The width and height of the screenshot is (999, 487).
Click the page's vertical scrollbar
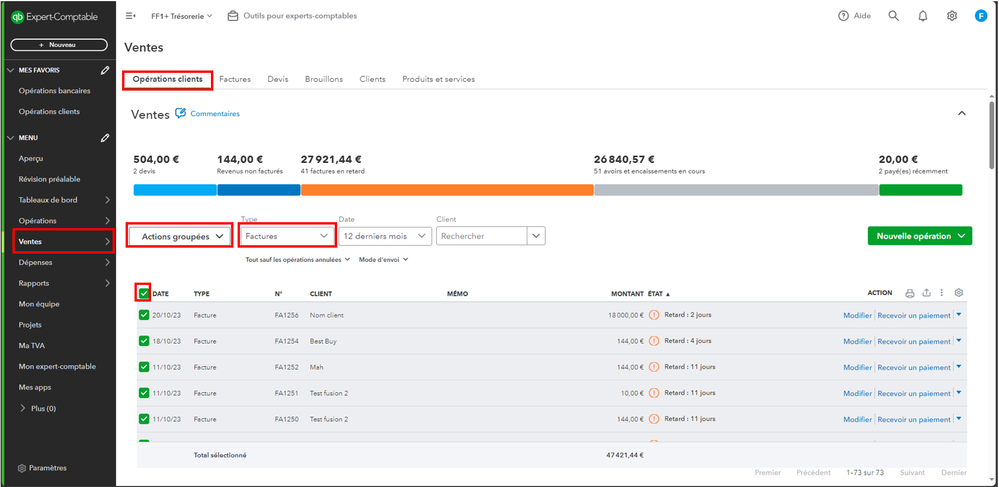pyautogui.click(x=992, y=133)
